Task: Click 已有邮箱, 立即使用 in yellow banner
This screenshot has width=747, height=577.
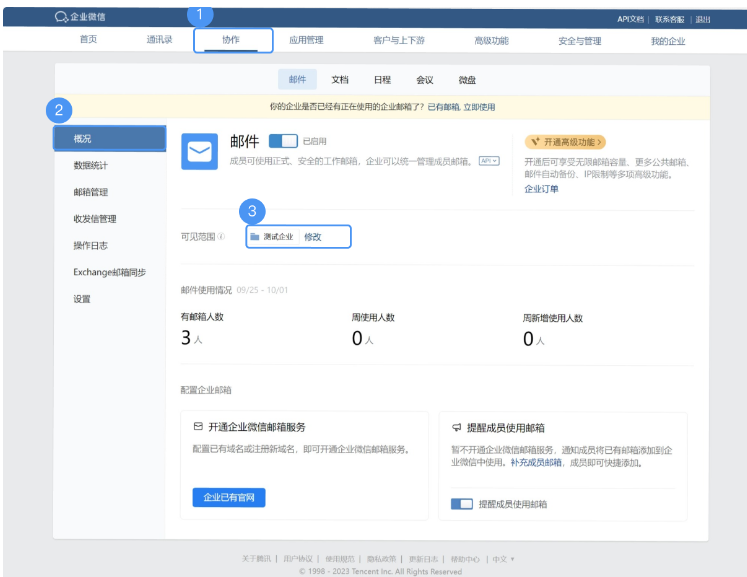Action: tap(461, 107)
